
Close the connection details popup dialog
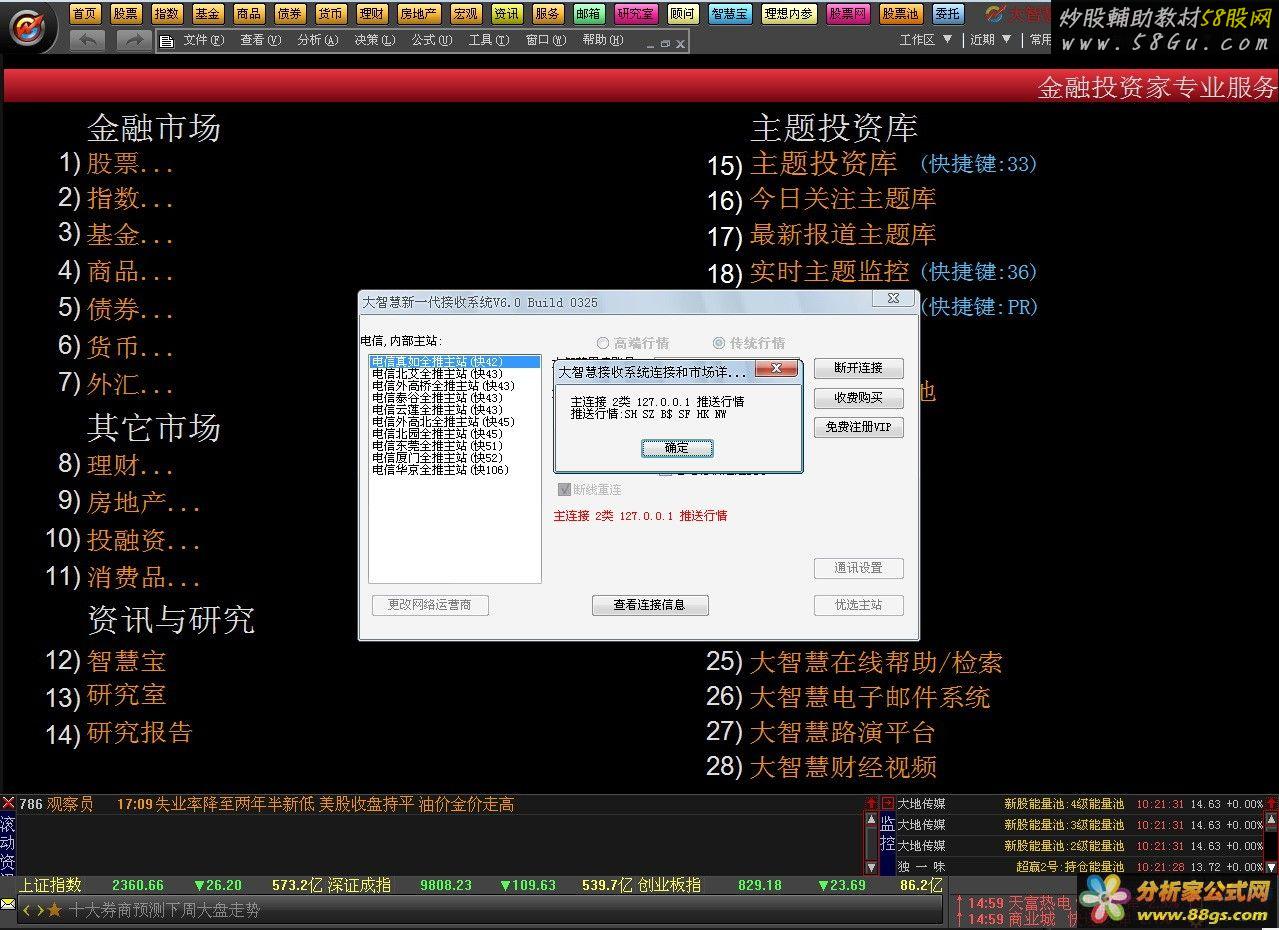(776, 370)
